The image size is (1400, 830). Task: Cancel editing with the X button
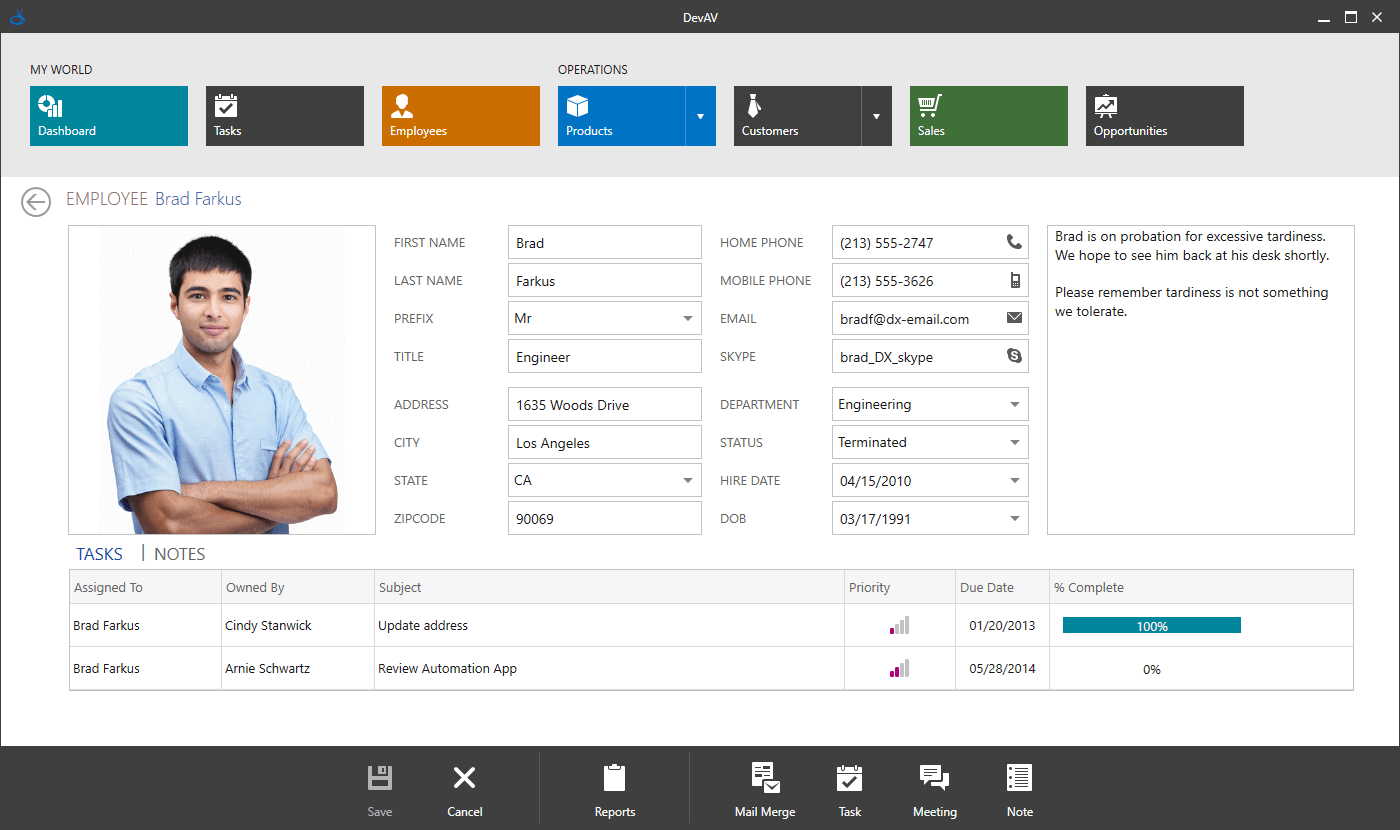pos(464,788)
